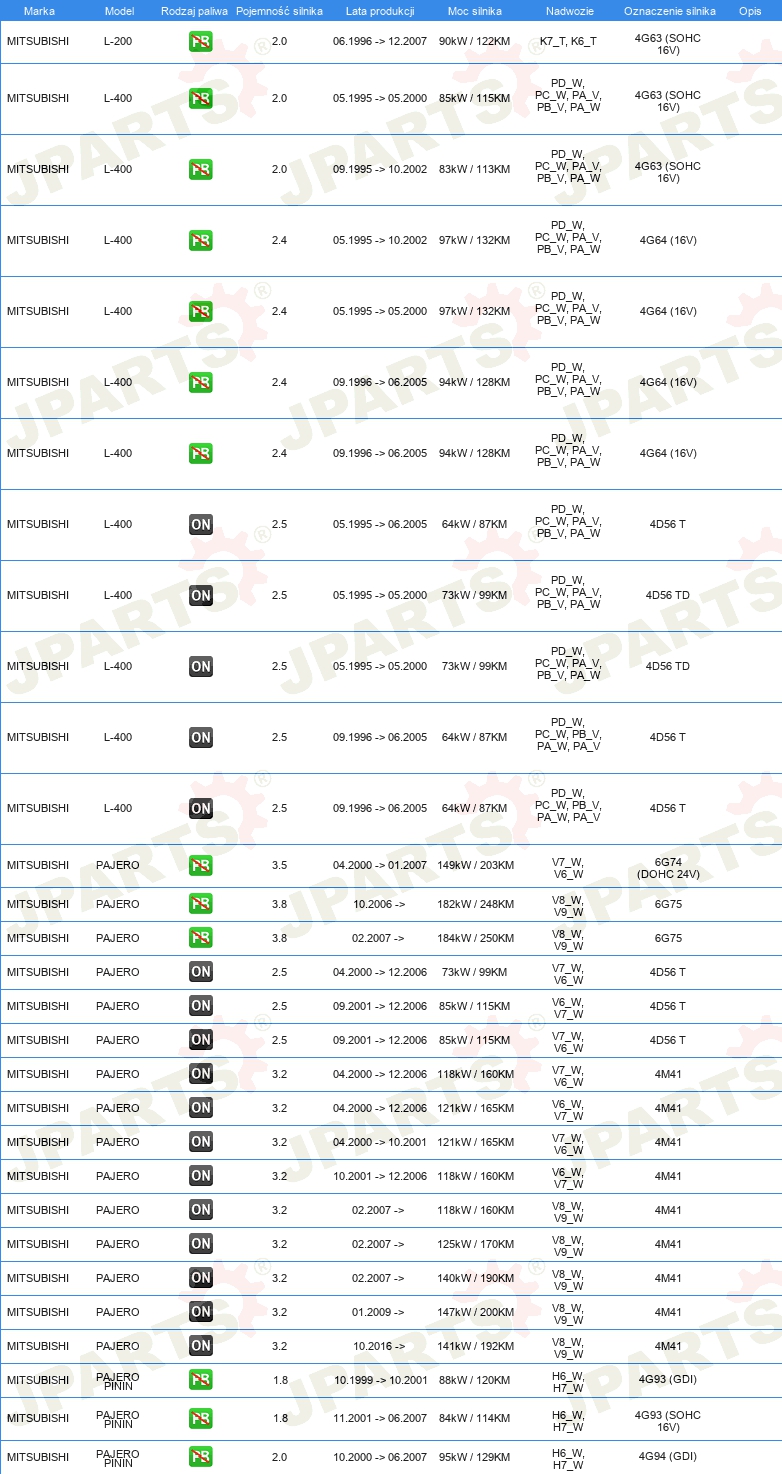Select the '4G63 (SOHC 16V)' cell in the L-200 row
Screen dimensions: 782x1474
668,42
